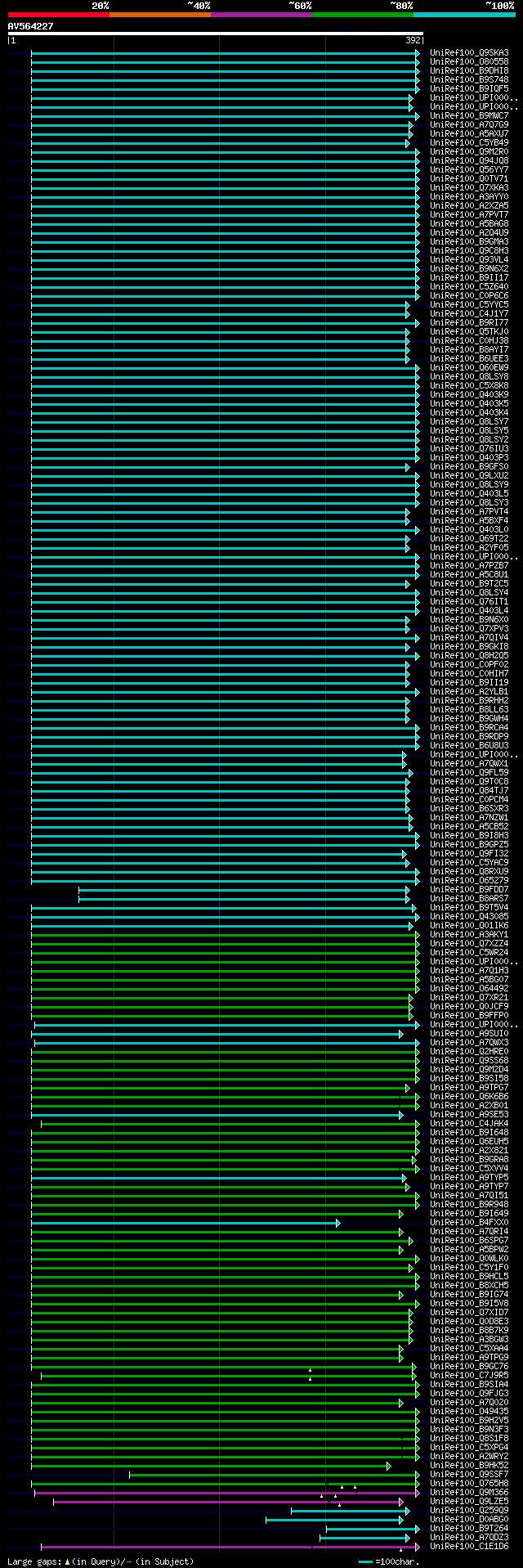Screen dimensions: 523x1568
Task: Click UniRef100_Q9SSF7 label
Action: pyautogui.click(x=469, y=1474)
